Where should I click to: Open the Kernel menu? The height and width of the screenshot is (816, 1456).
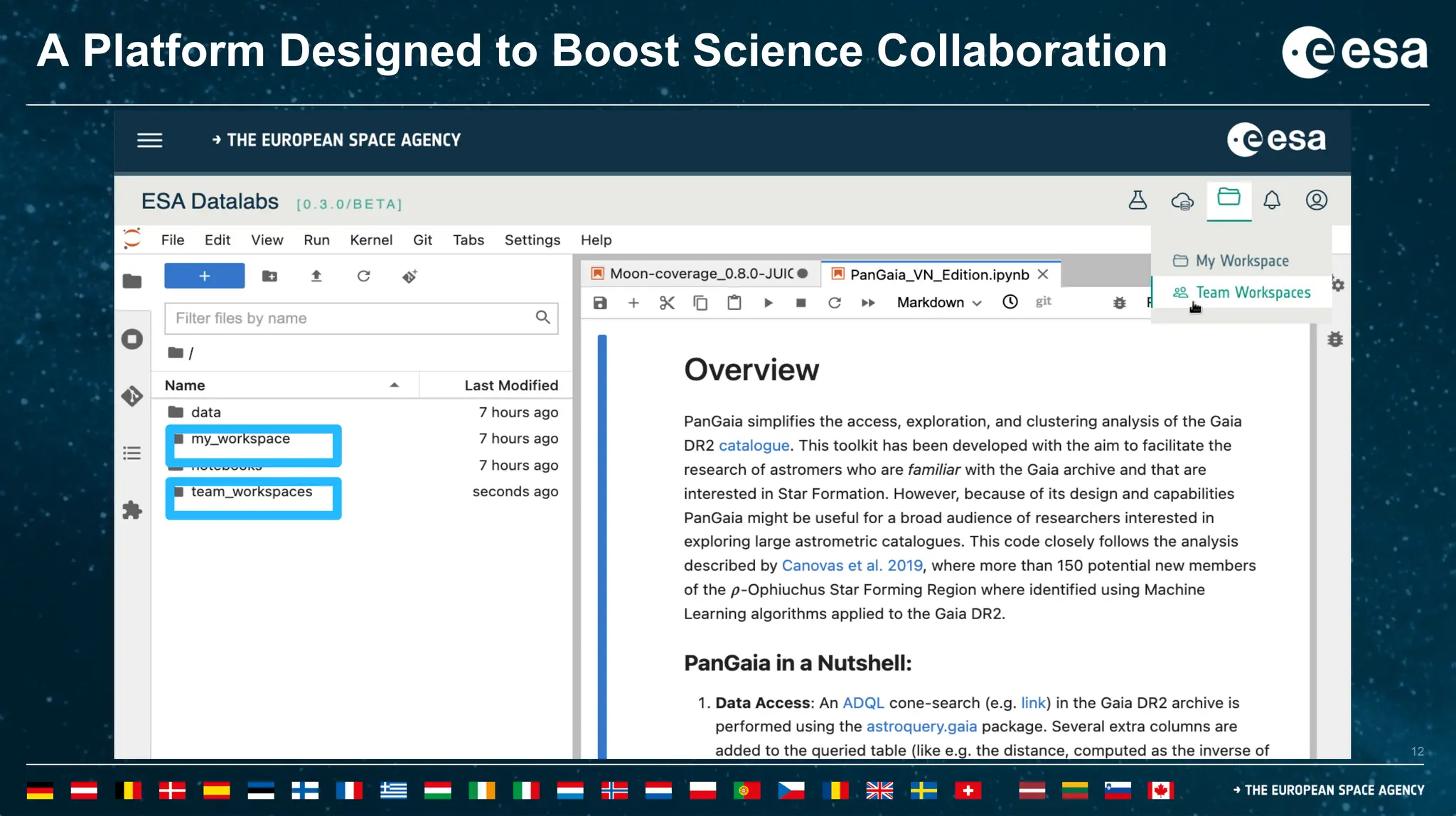[x=371, y=240]
